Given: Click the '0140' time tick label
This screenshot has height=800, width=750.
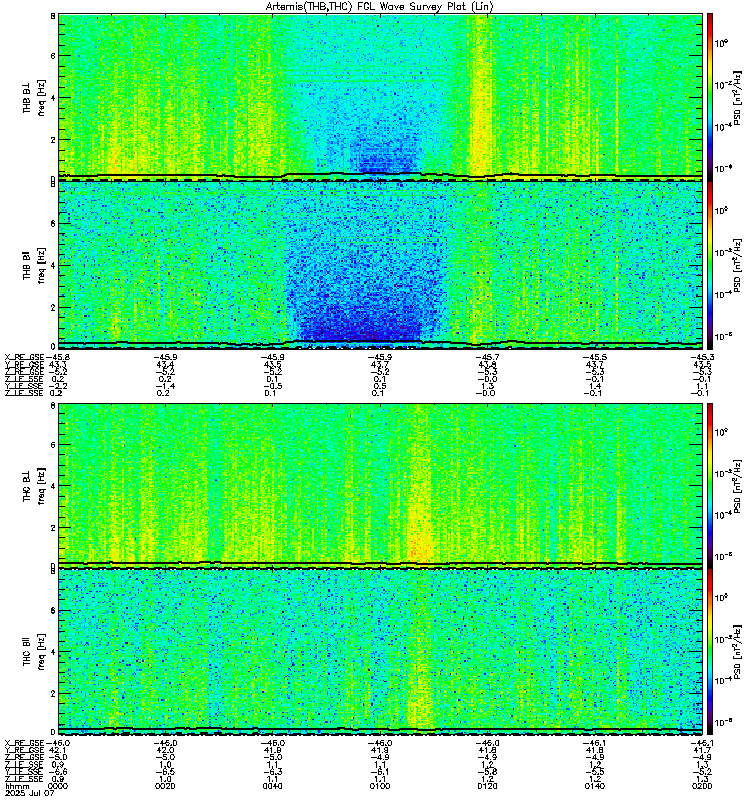Looking at the screenshot, I should (595, 786).
